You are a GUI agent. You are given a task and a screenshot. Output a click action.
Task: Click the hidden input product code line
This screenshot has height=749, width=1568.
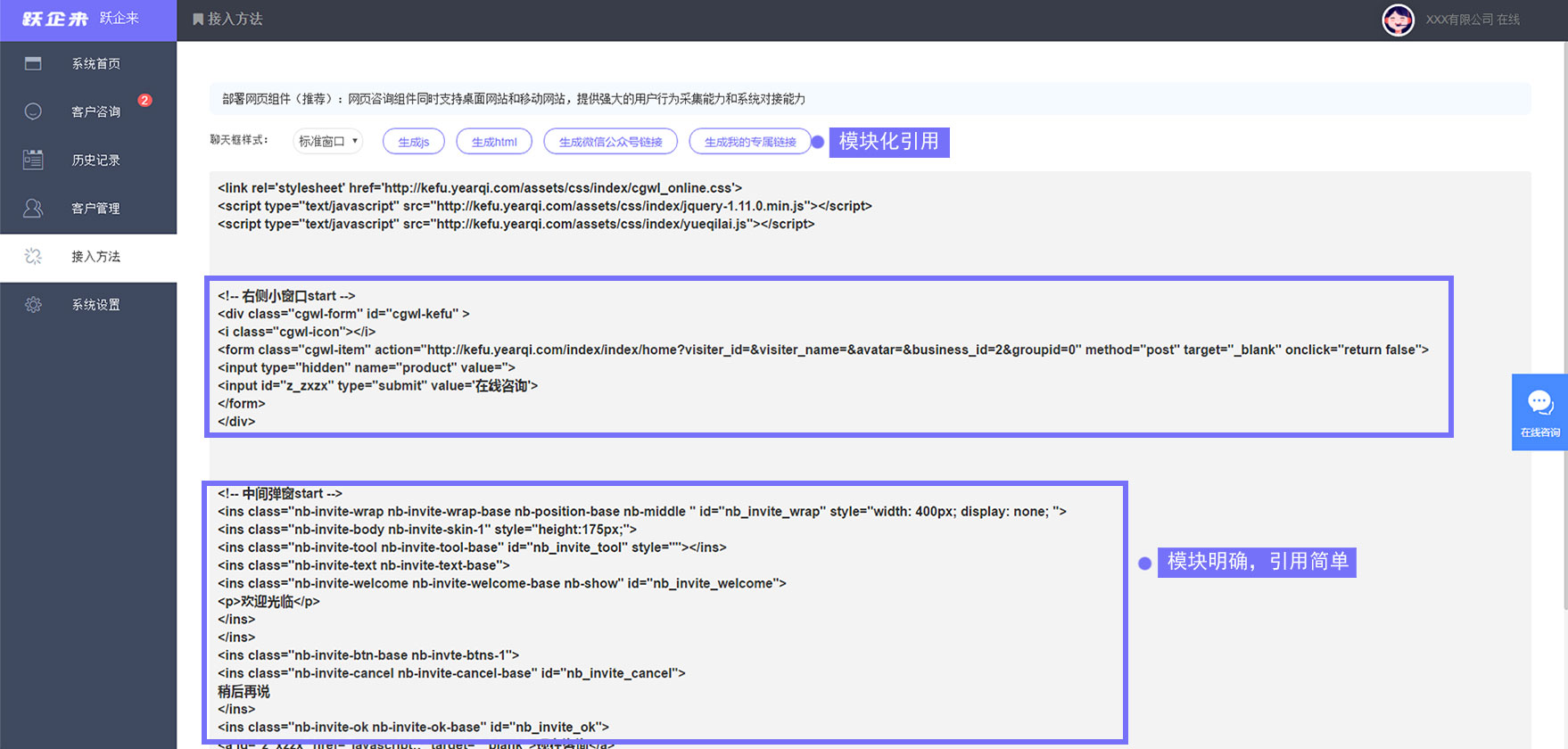(x=367, y=367)
